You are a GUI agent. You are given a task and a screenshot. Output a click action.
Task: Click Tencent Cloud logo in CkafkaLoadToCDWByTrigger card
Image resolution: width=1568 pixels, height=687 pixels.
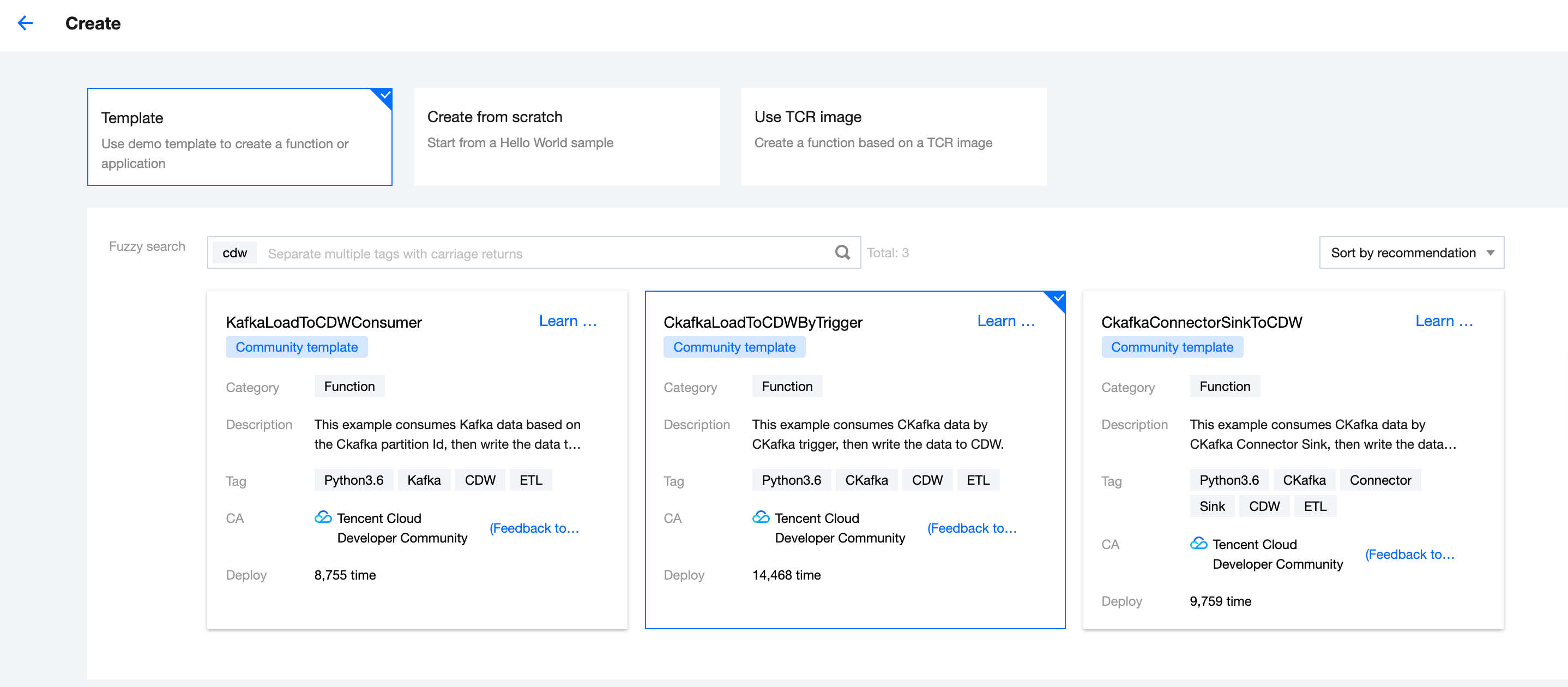pos(761,517)
